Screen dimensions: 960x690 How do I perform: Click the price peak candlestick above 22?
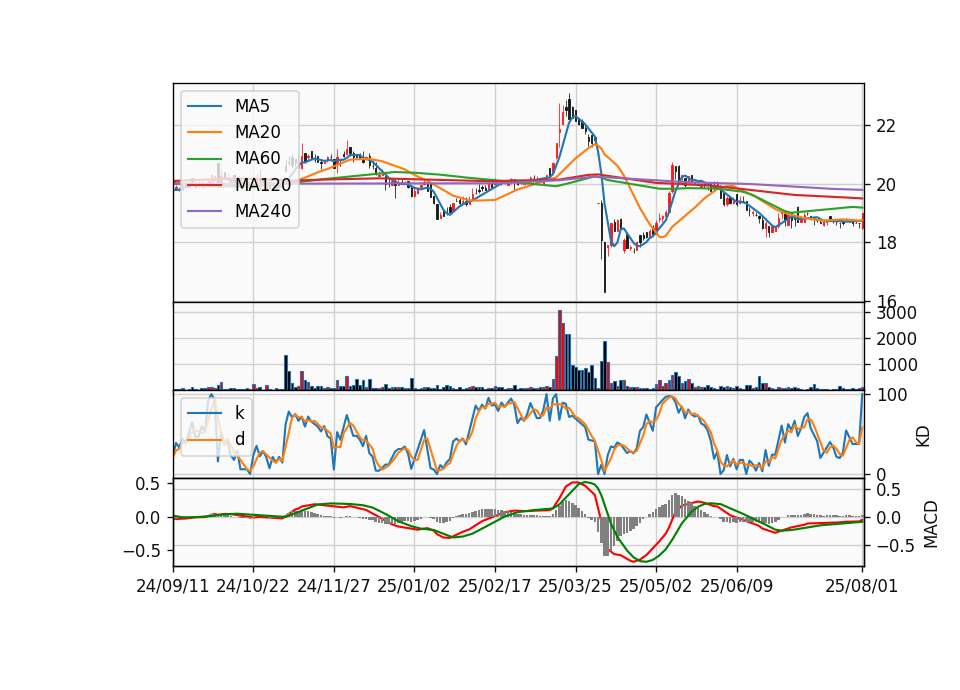pyautogui.click(x=569, y=106)
